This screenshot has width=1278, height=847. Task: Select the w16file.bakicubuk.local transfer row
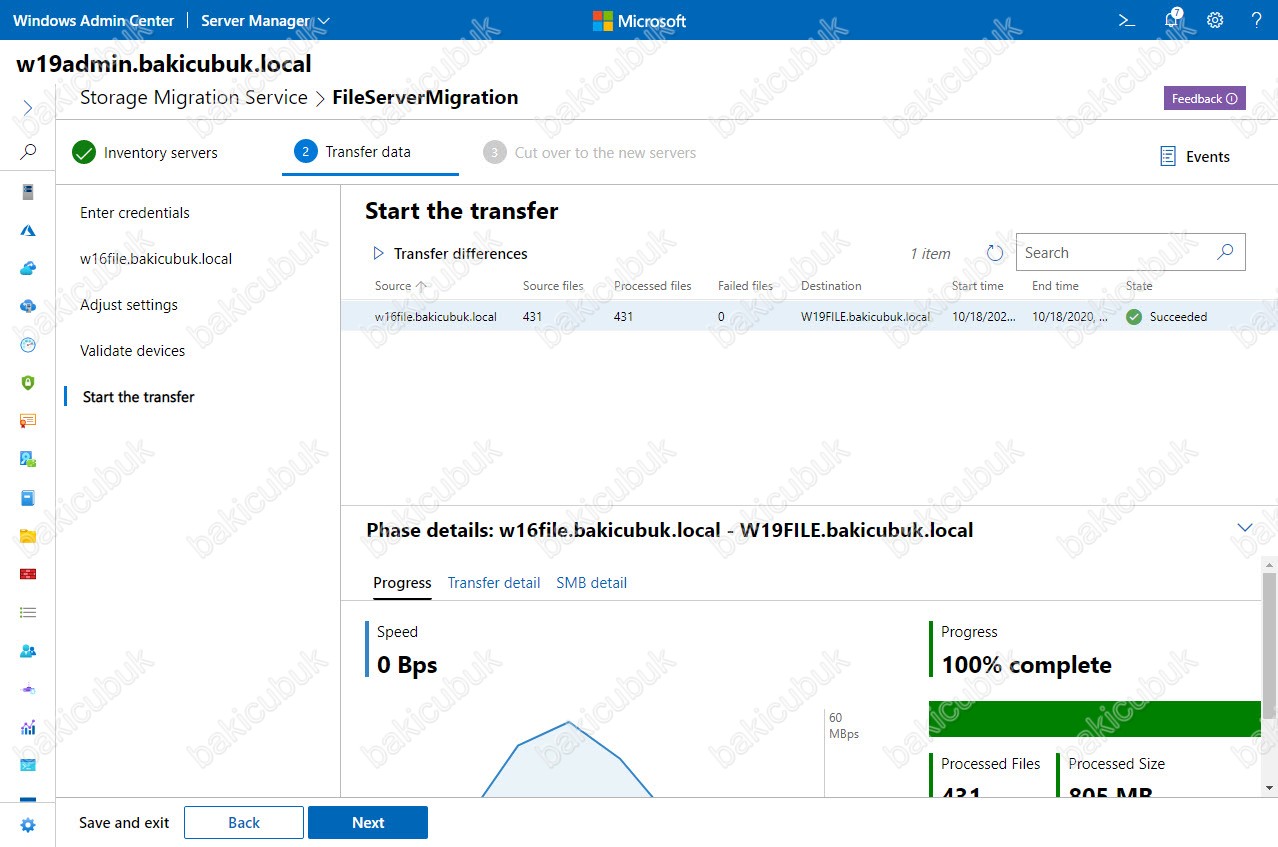pos(809,317)
